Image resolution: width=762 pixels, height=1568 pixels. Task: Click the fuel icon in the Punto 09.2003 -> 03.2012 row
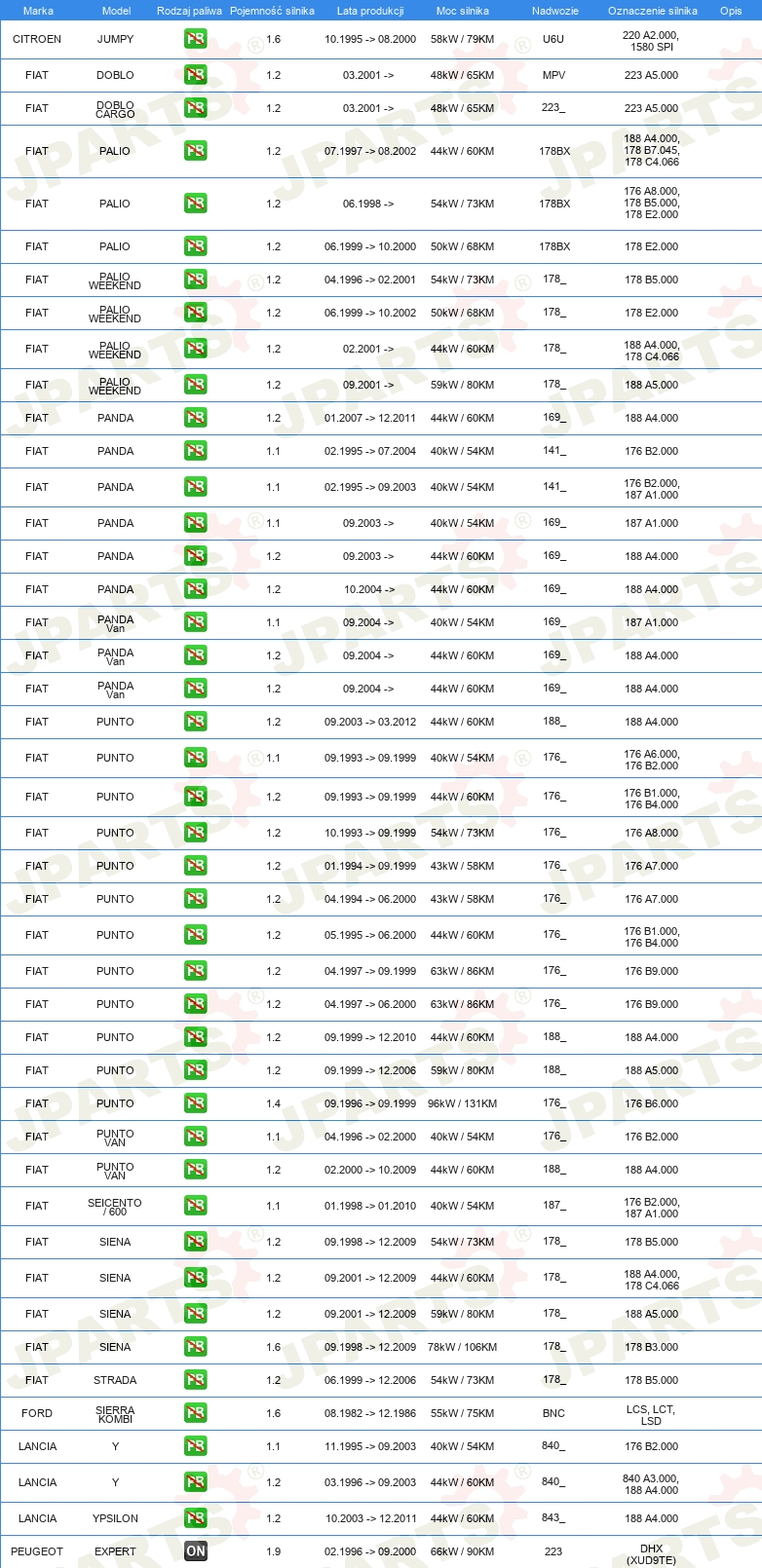coord(196,722)
